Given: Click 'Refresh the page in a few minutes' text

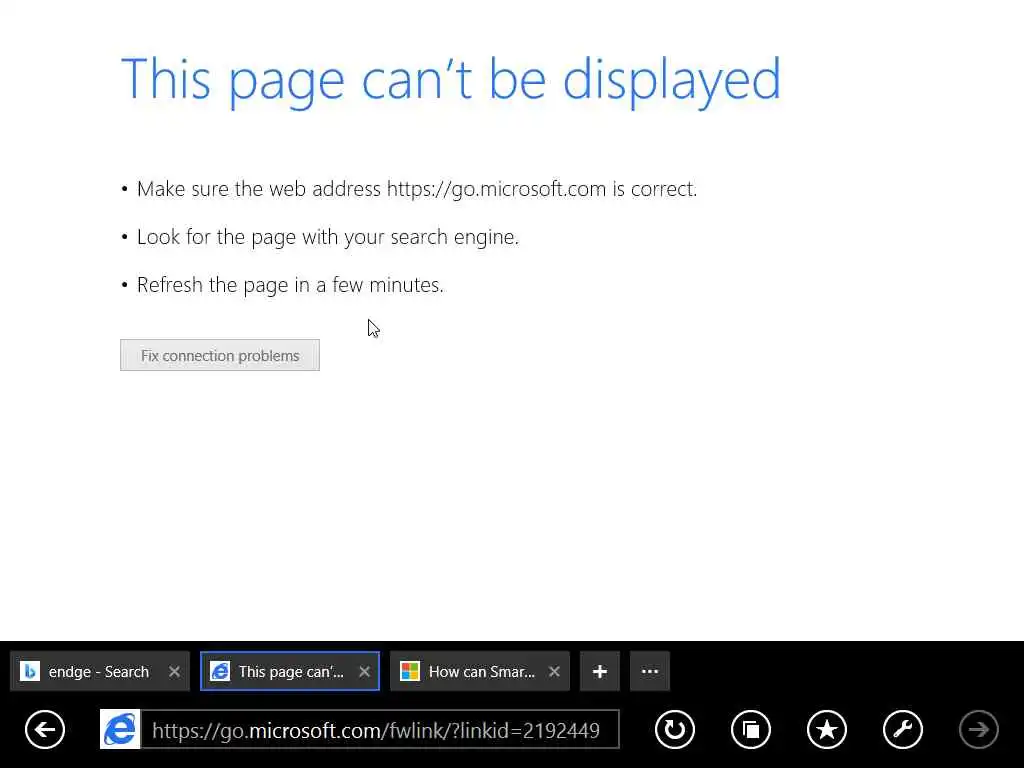Looking at the screenshot, I should 290,285.
